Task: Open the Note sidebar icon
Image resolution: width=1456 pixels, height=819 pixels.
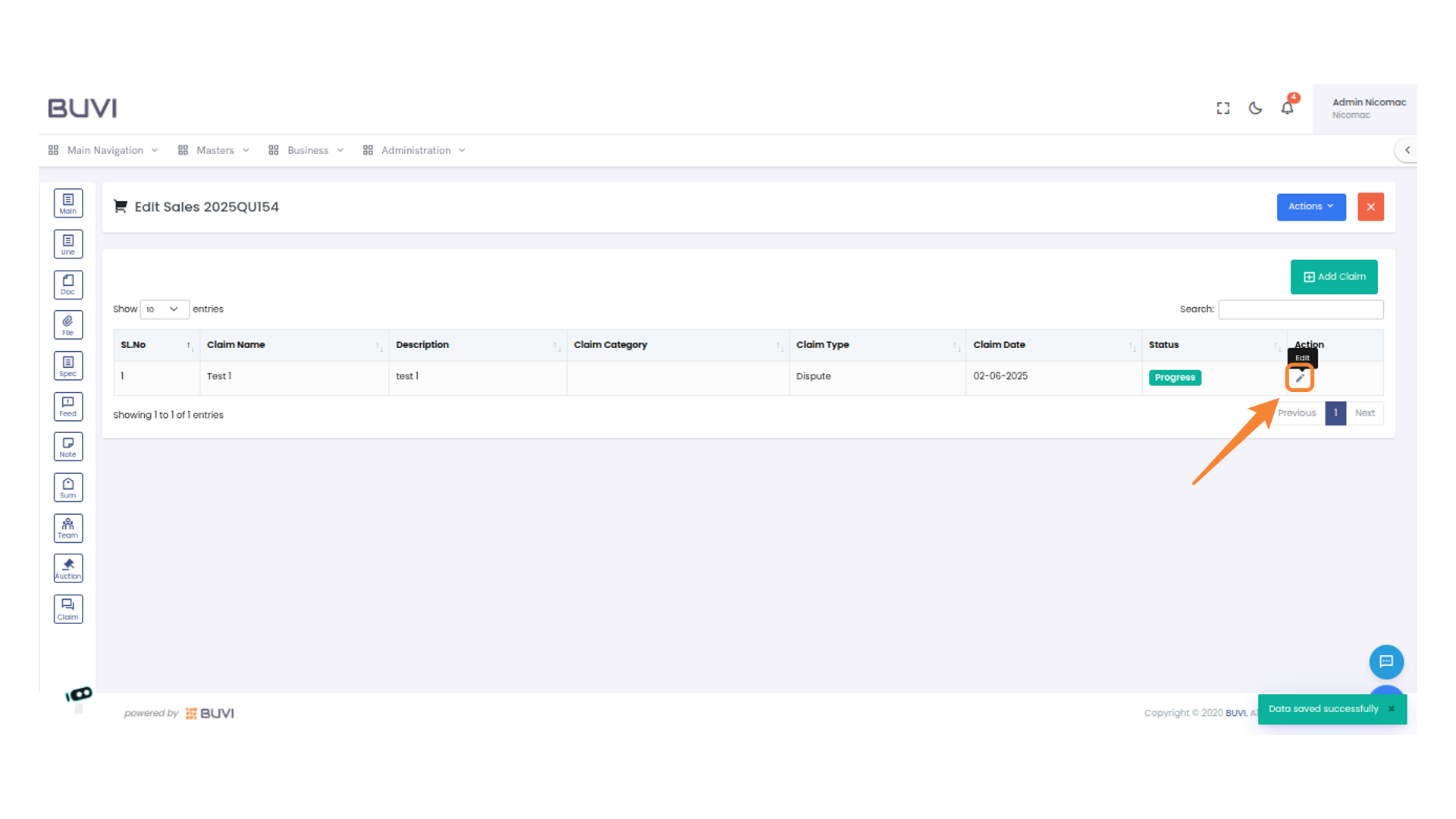Action: 68,446
